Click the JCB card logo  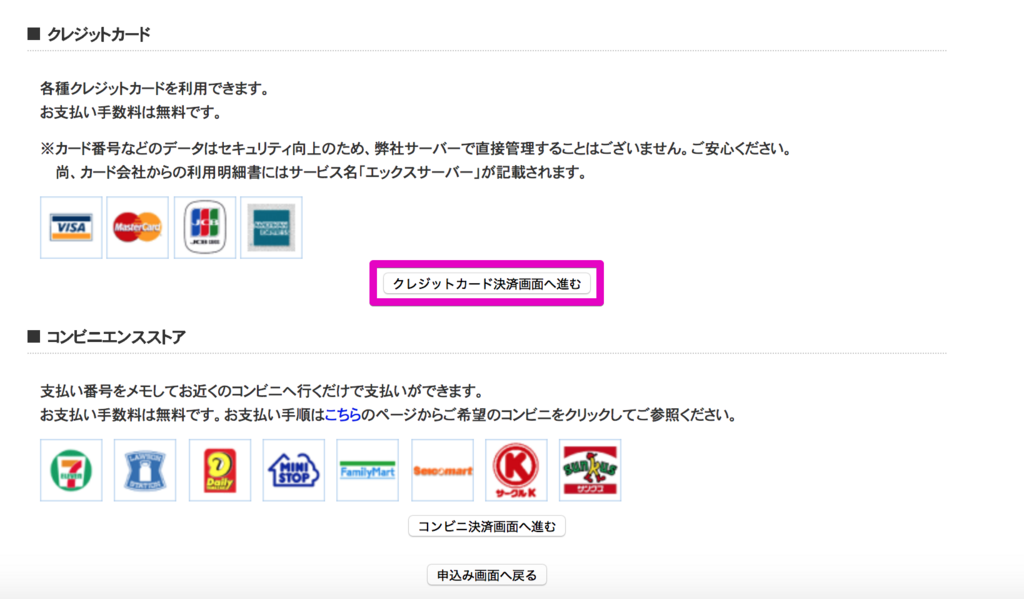click(204, 227)
